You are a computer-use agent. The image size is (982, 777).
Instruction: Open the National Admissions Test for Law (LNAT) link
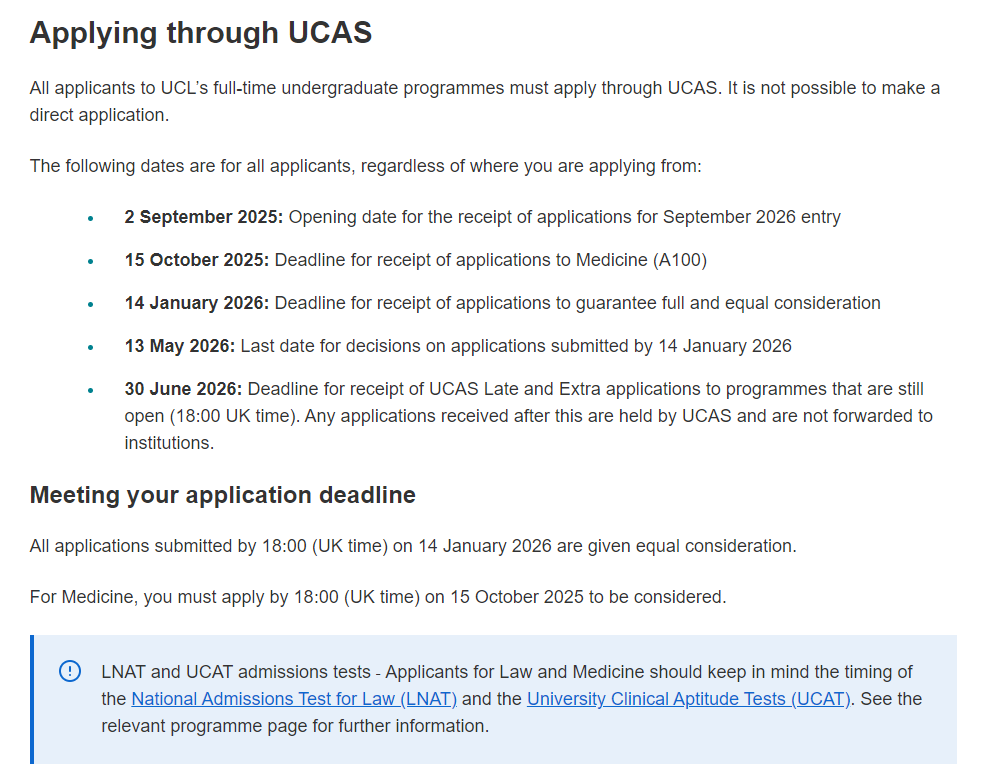tap(294, 699)
